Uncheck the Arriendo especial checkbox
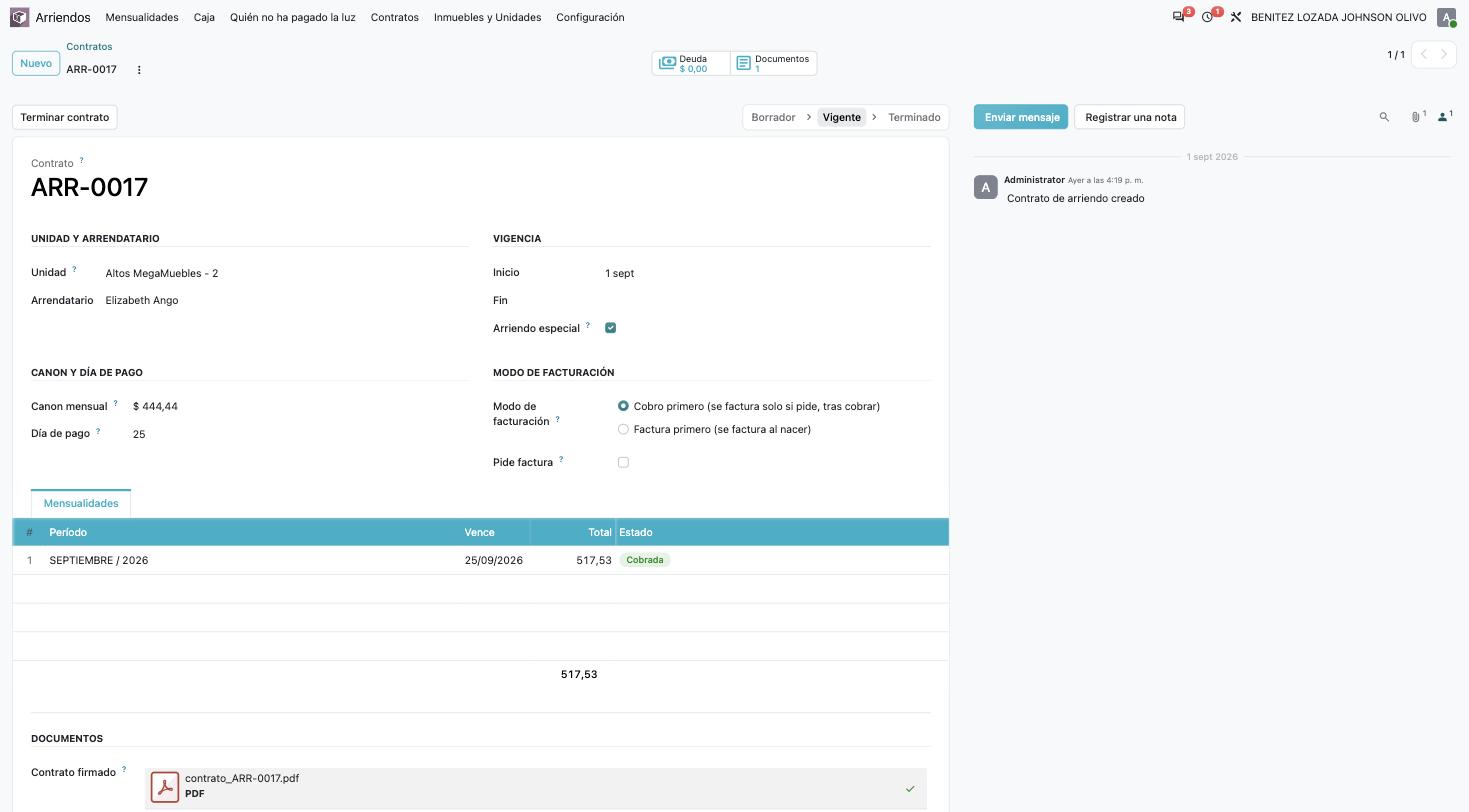 [x=610, y=328]
